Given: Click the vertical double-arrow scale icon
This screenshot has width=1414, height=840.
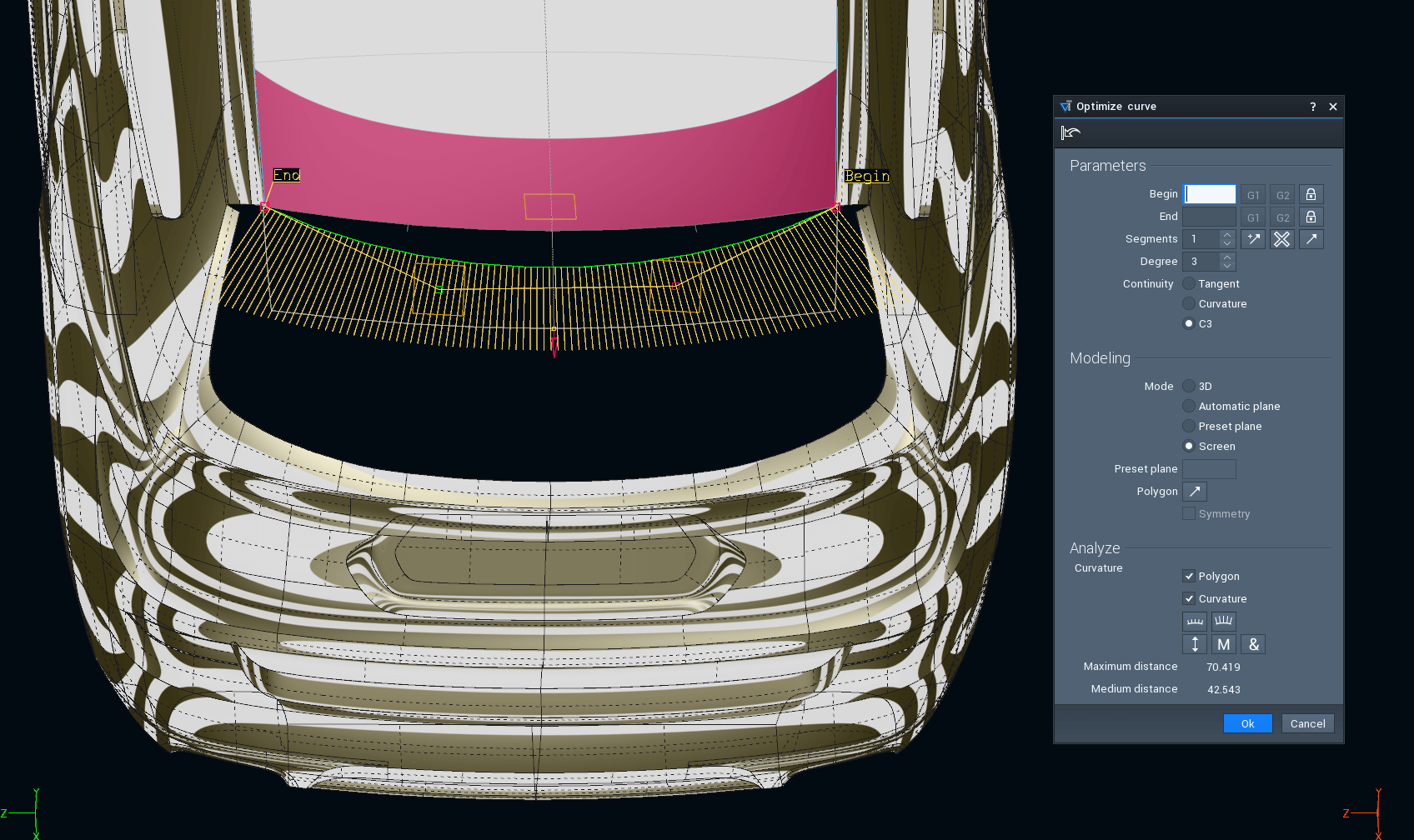Looking at the screenshot, I should pos(1195,644).
